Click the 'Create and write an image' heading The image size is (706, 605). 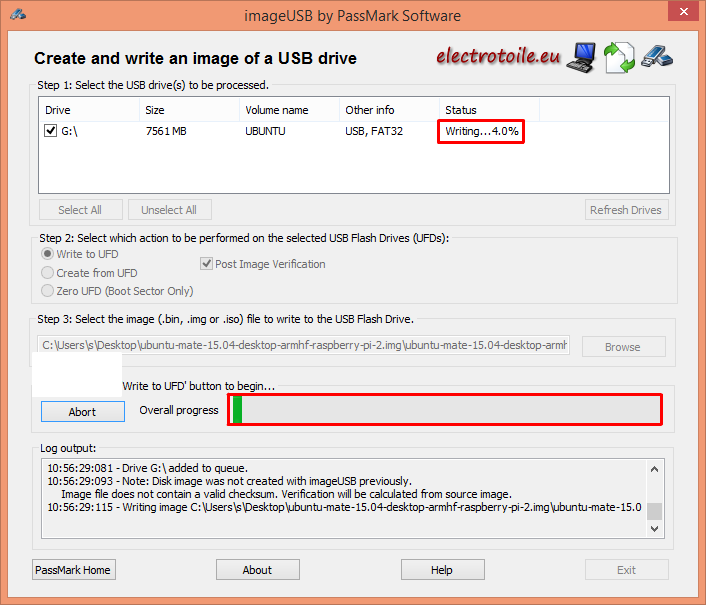tap(195, 59)
